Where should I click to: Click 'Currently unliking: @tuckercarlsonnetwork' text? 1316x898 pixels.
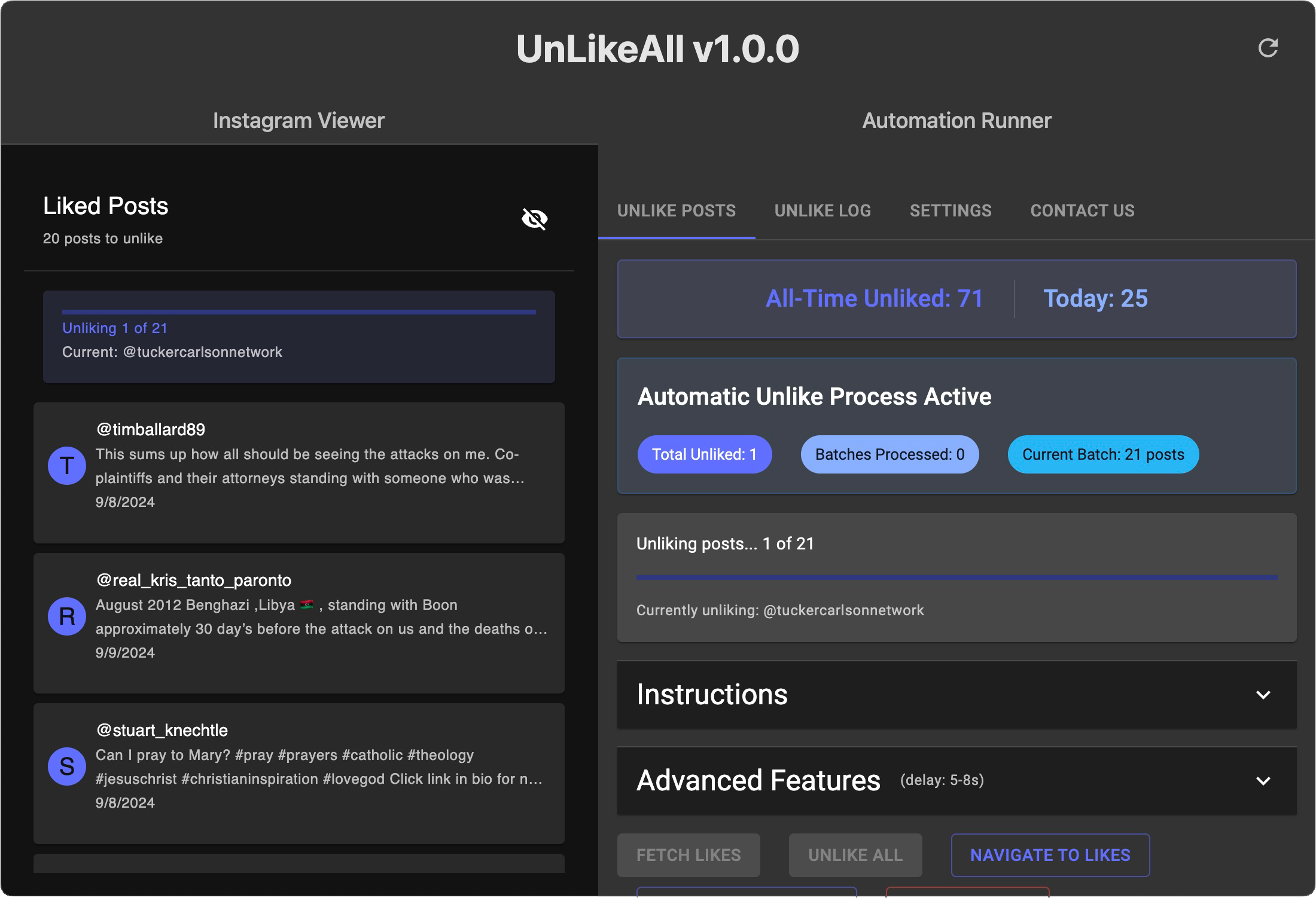(780, 610)
